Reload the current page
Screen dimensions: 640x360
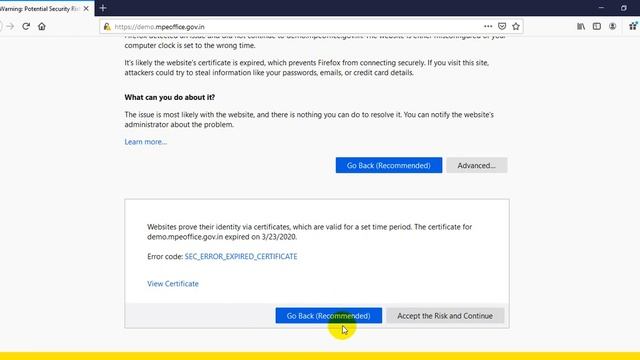[26, 27]
